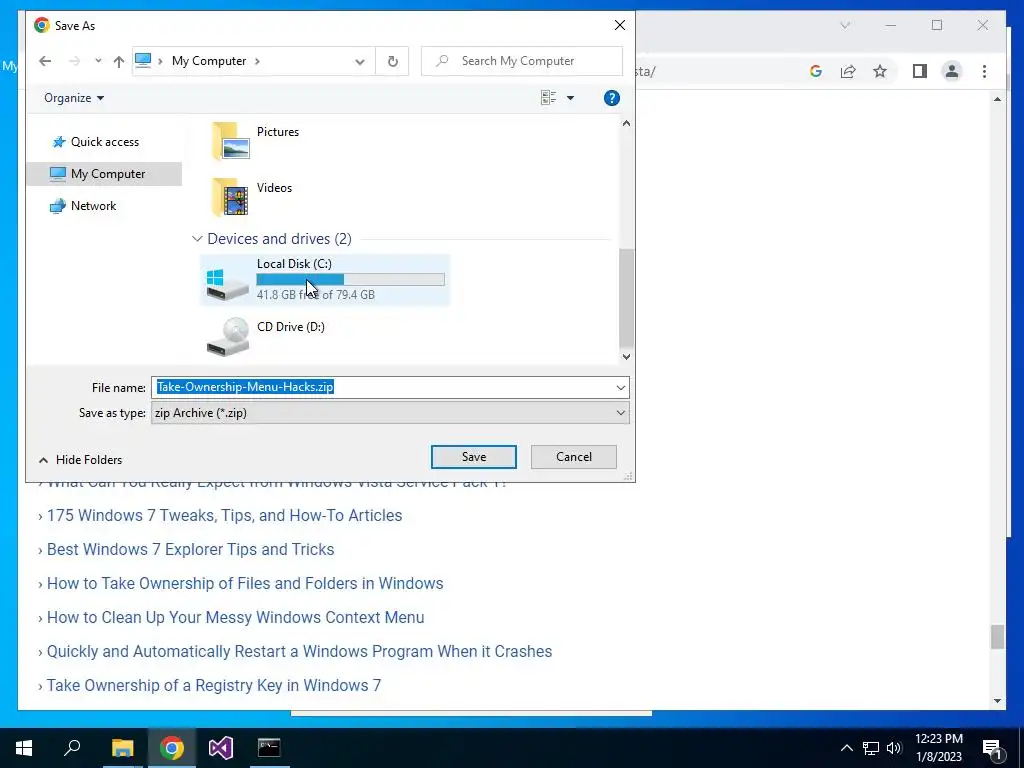Image resolution: width=1024 pixels, height=768 pixels.
Task: Click the taskbar clock showing 12:23 PM
Action: coord(938,748)
